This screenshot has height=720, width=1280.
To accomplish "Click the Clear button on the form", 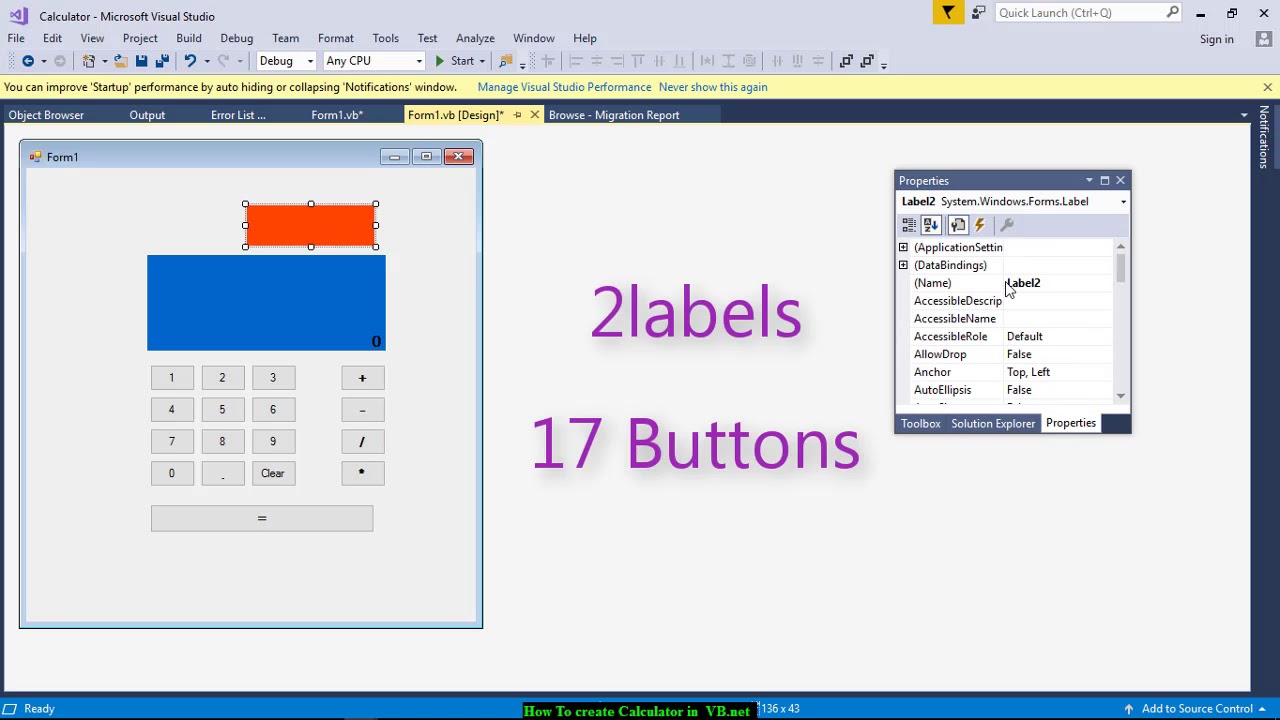I will click(273, 473).
